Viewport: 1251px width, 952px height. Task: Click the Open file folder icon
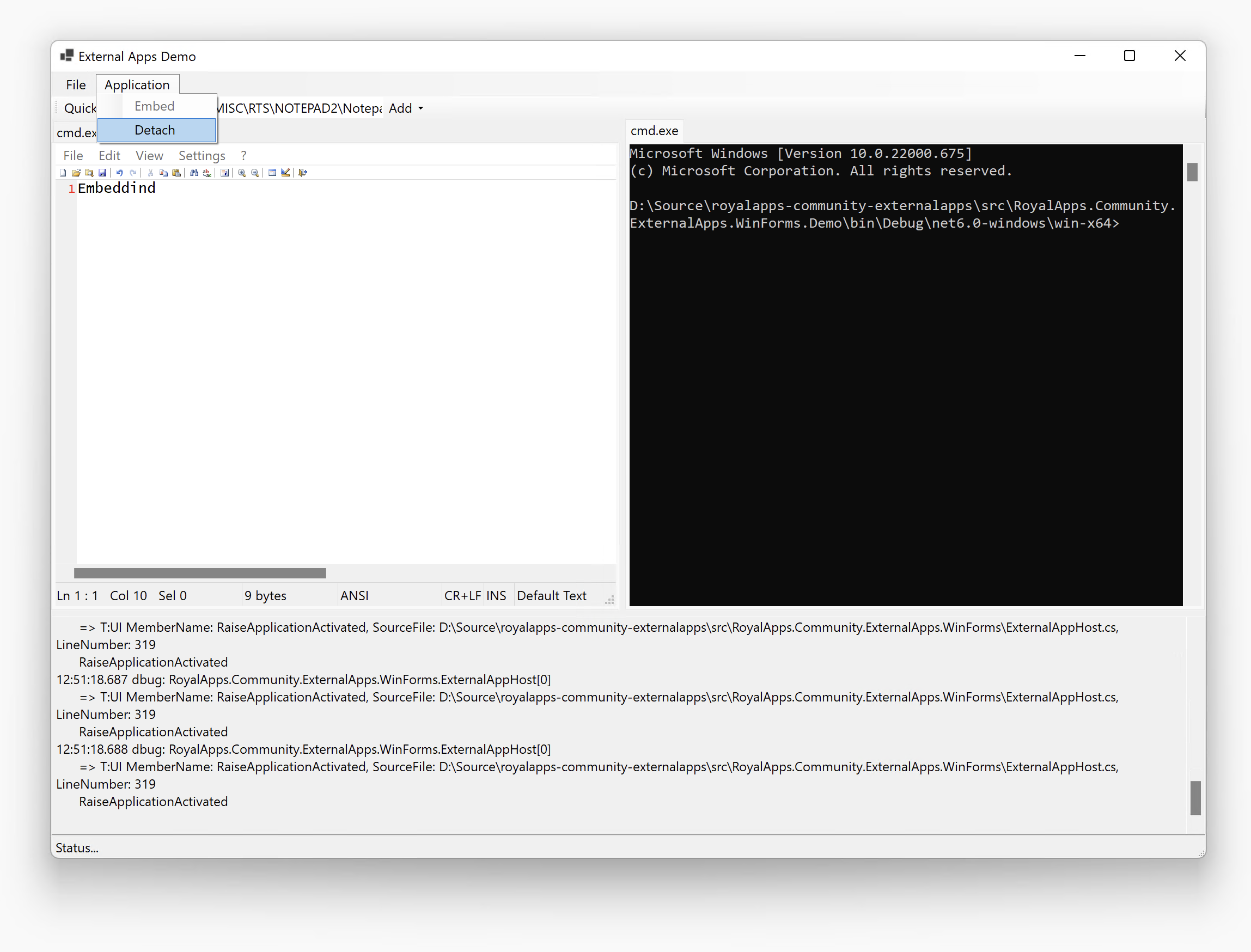(x=76, y=173)
